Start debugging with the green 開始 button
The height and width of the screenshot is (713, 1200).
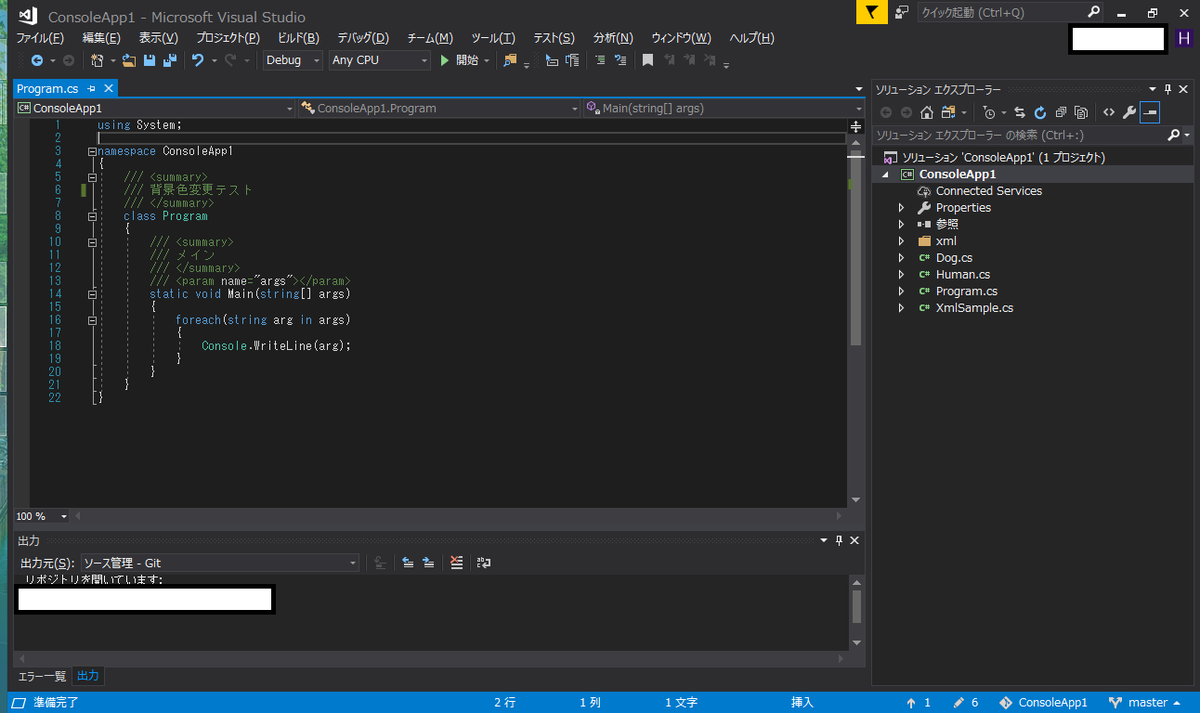click(460, 60)
